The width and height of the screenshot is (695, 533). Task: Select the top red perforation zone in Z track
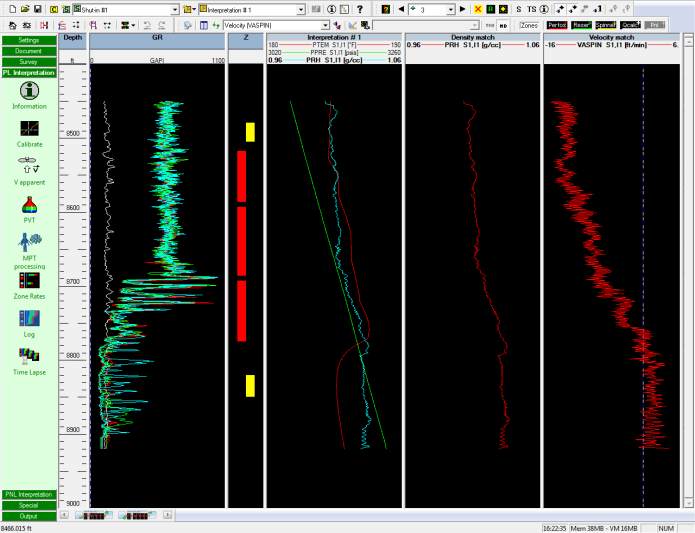point(242,176)
